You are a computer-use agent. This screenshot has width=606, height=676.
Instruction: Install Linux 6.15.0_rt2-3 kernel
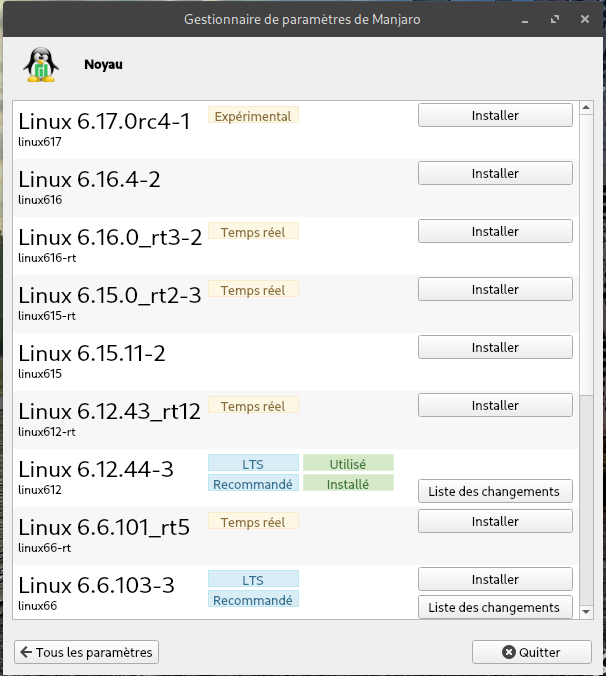[x=495, y=289]
